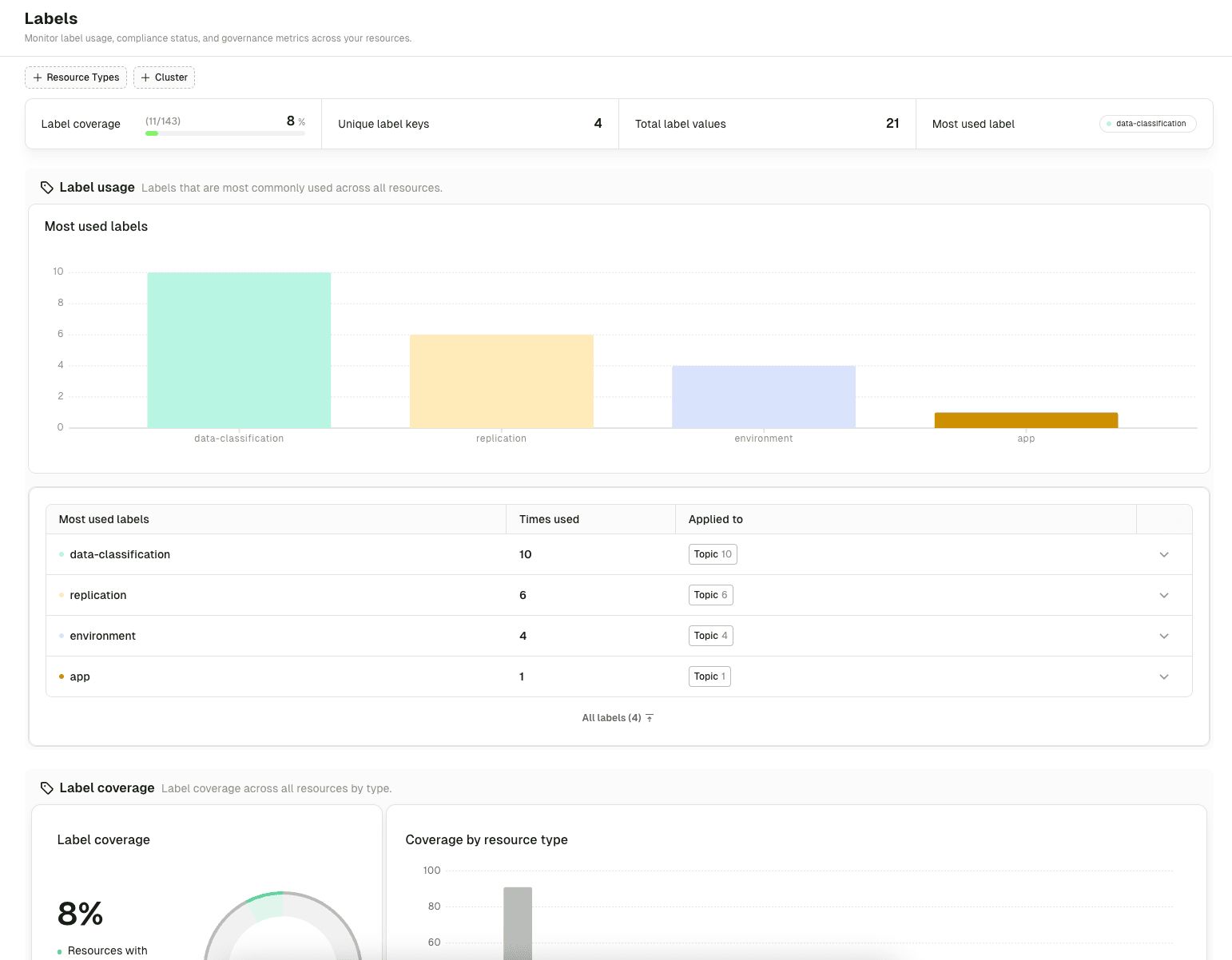
Task: Click All labels (4) to show all labels
Action: click(x=610, y=717)
